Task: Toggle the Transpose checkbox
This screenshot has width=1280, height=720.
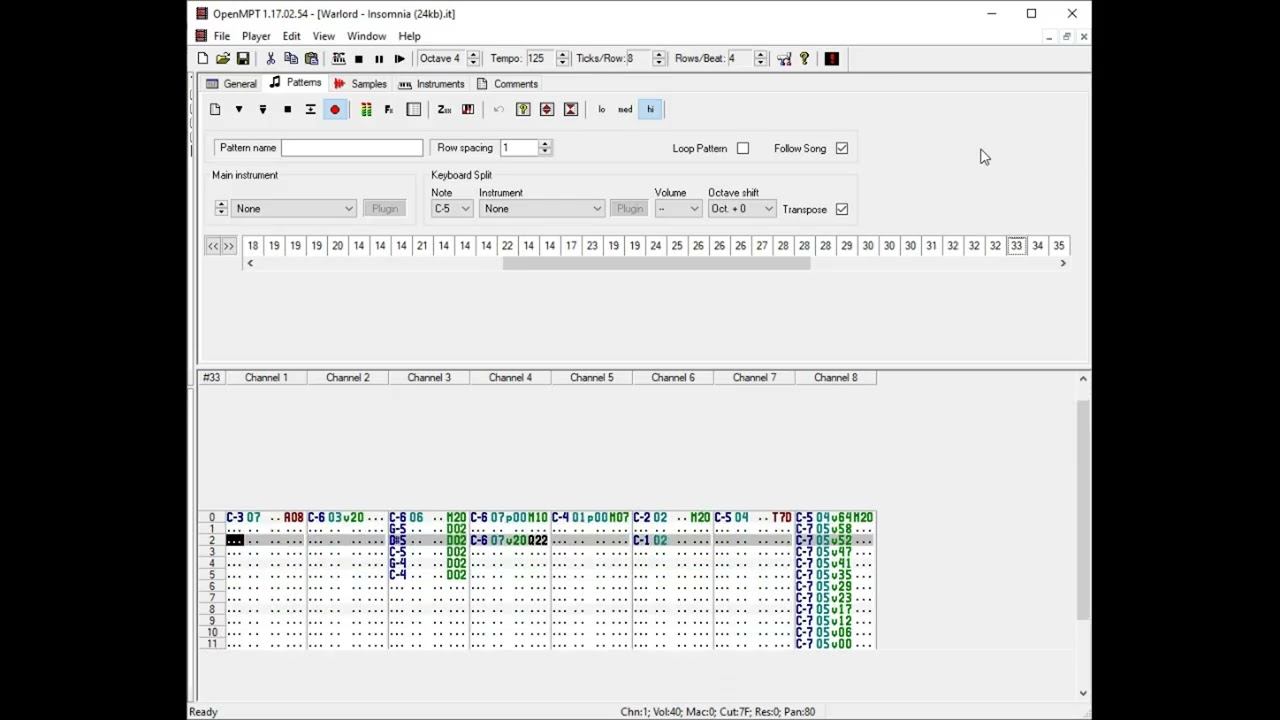Action: pos(842,210)
